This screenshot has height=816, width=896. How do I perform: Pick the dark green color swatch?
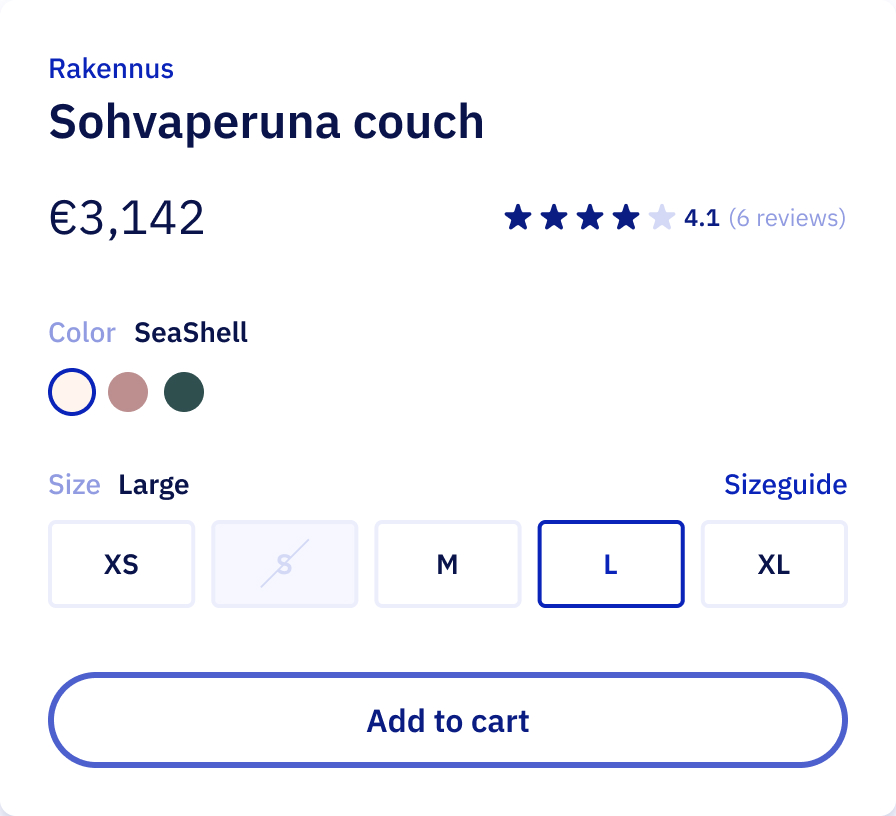184,392
